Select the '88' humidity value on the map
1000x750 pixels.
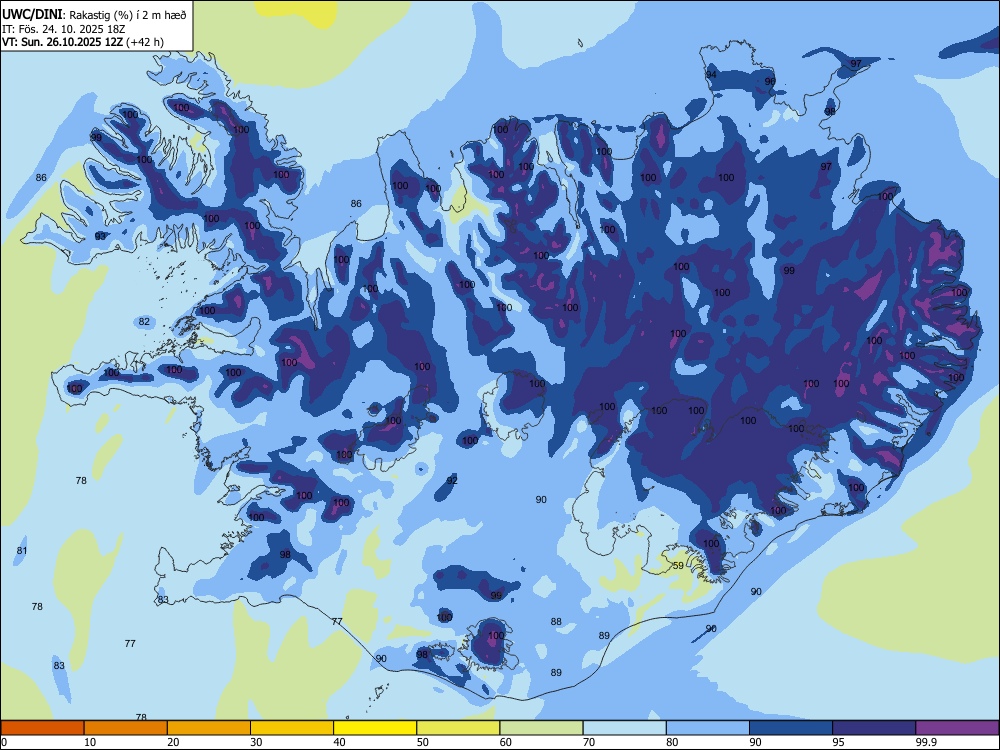[x=556, y=621]
